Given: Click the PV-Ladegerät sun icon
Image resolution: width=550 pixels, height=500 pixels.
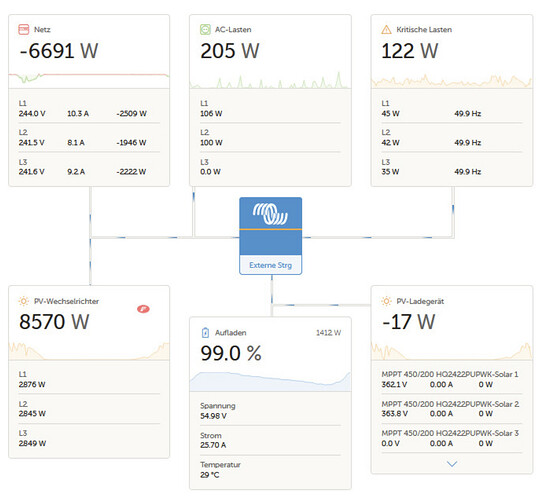Looking at the screenshot, I should coord(386,301).
